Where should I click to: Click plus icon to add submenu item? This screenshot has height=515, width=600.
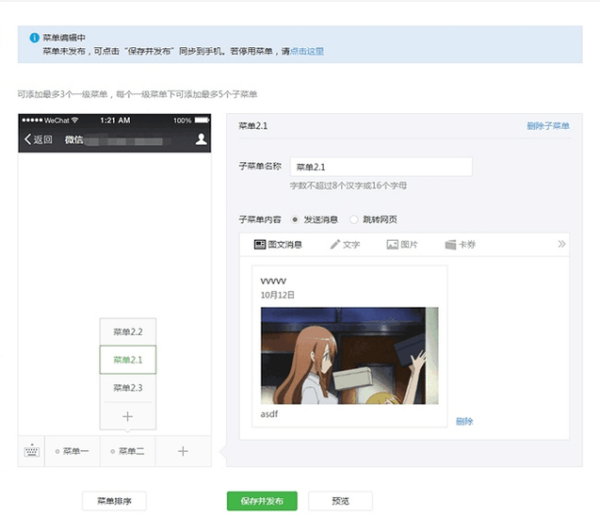click(x=127, y=415)
